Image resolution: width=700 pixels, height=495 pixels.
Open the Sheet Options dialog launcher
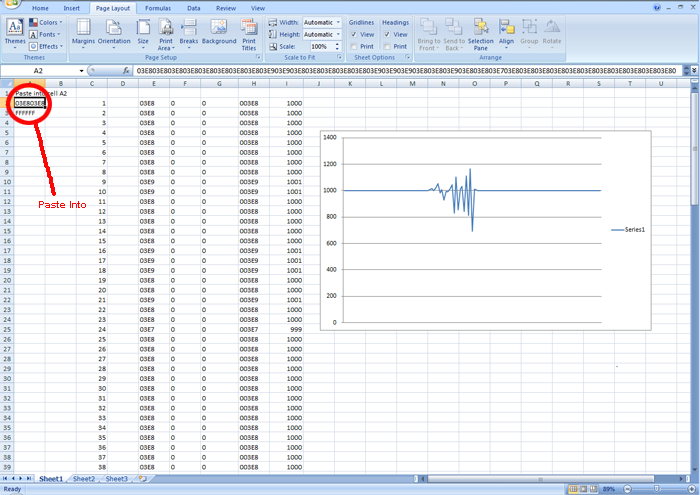point(408,57)
